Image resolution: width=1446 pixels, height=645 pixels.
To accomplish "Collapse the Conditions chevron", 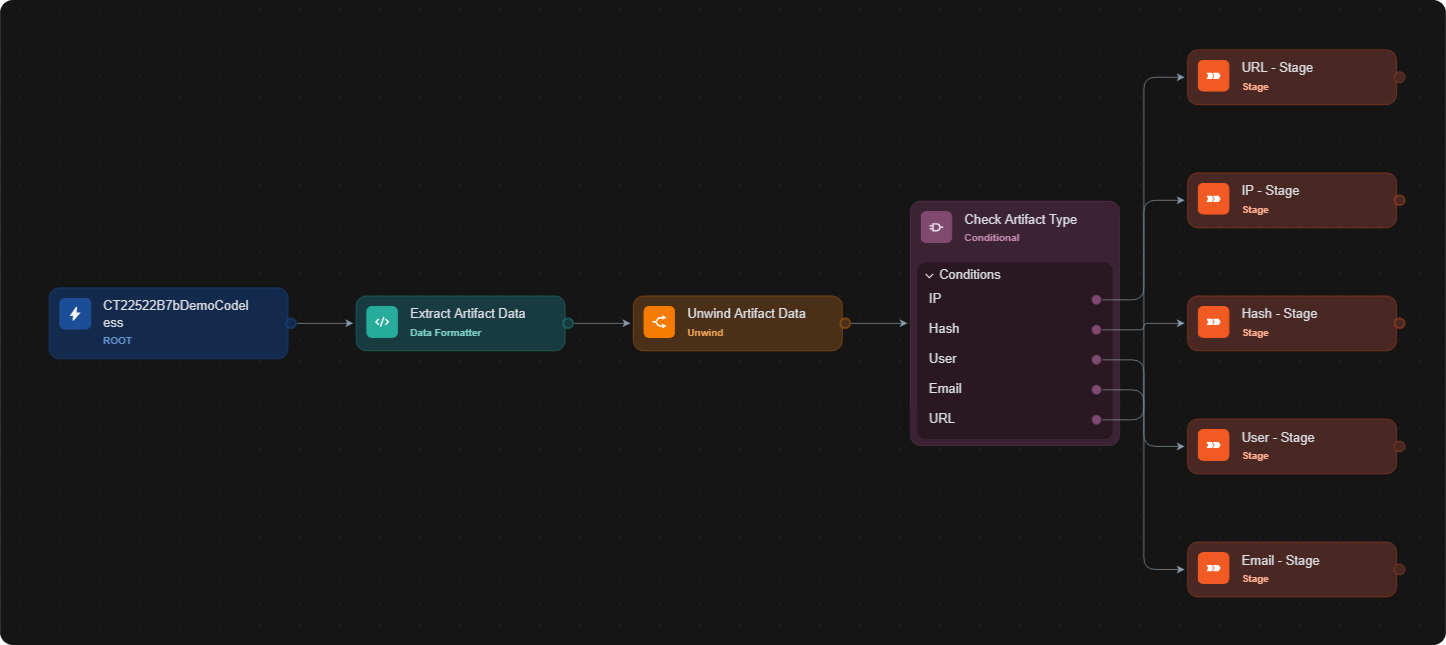I will click(930, 275).
